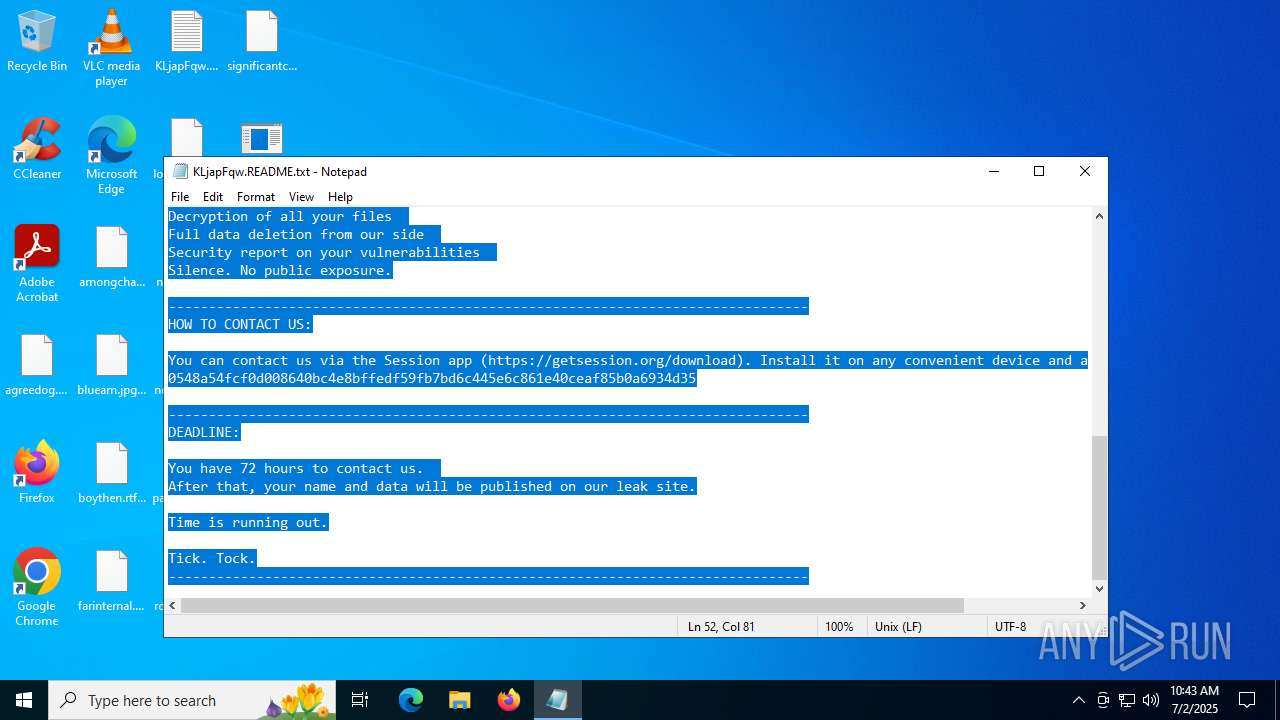The width and height of the screenshot is (1280, 720).
Task: Open Task View on taskbar
Action: coord(360,700)
